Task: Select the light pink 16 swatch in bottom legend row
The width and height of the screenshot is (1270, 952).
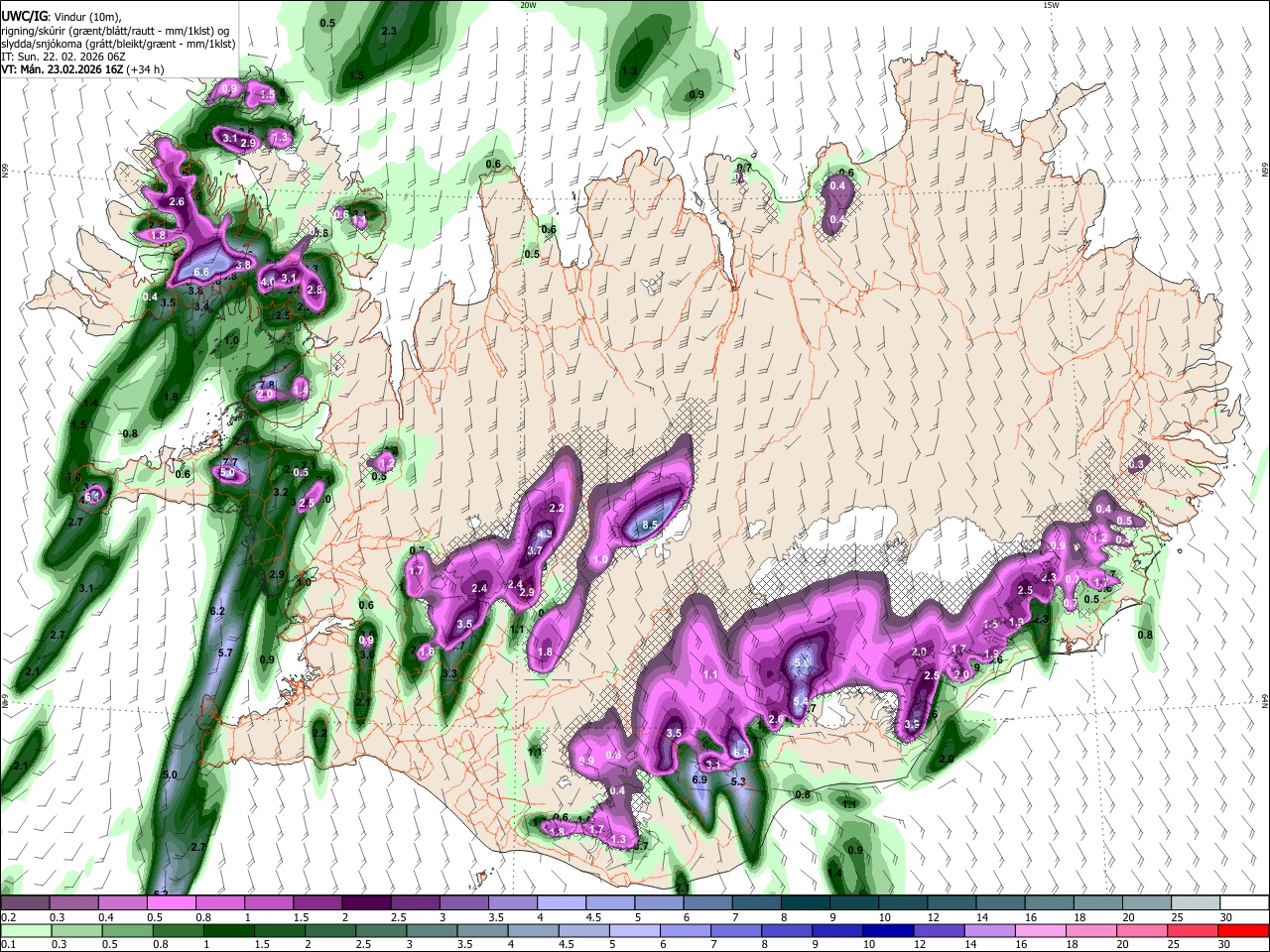Action: (x=1042, y=930)
